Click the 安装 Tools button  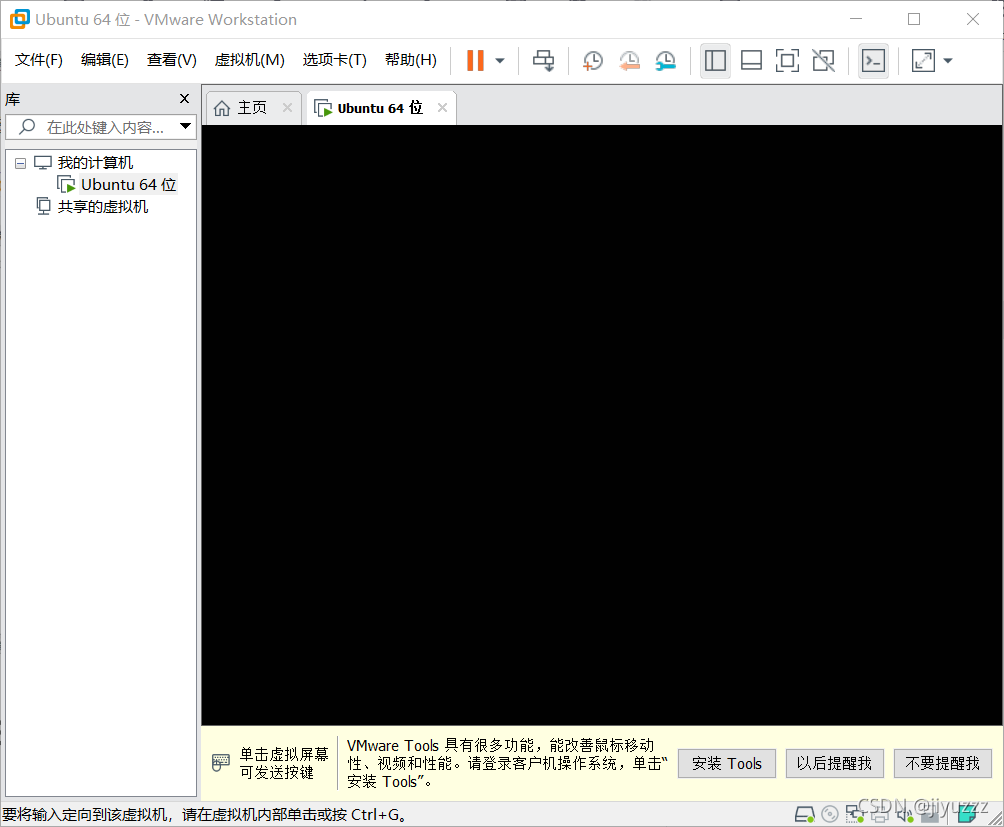[726, 763]
